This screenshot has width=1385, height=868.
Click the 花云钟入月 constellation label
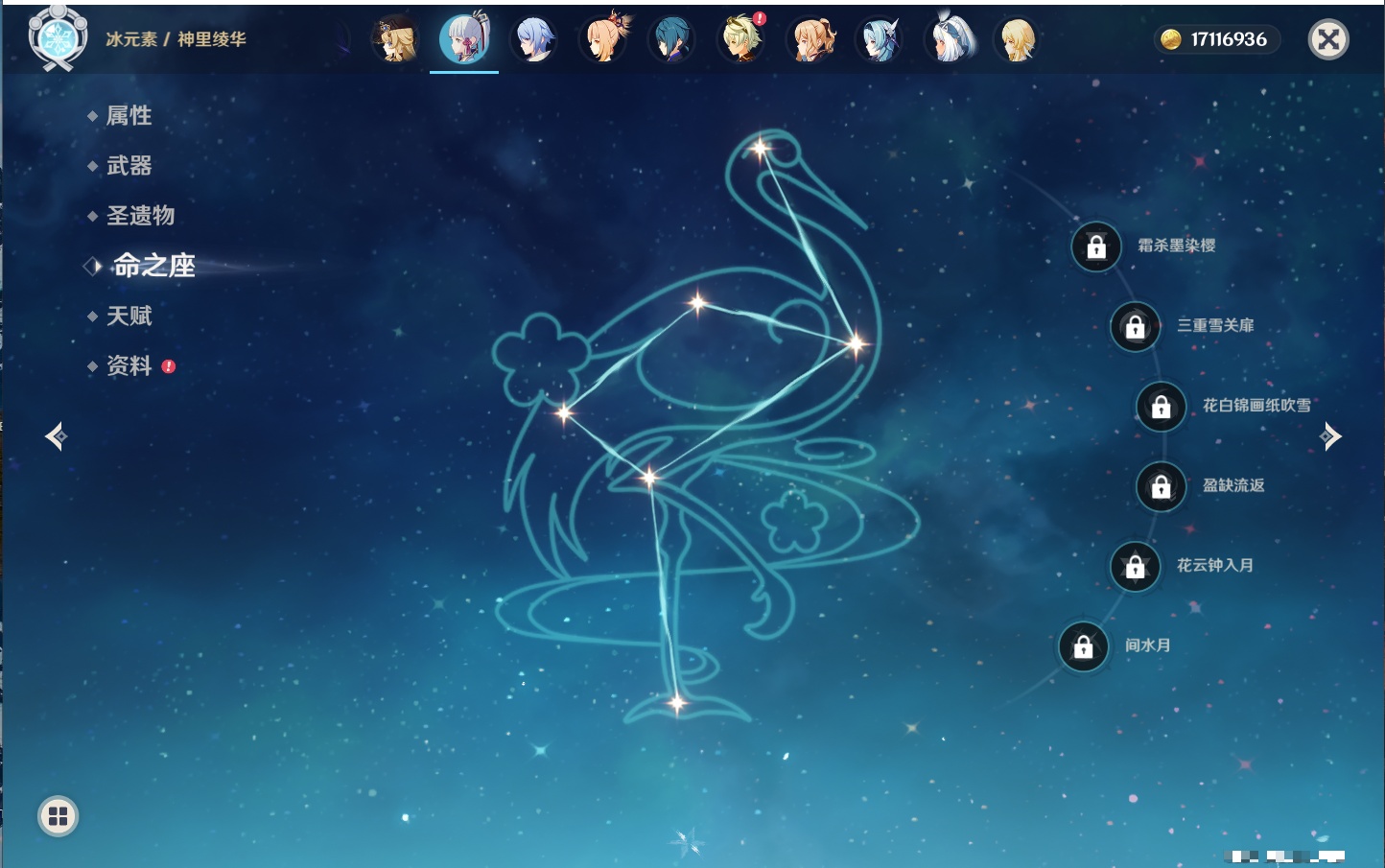click(x=1215, y=565)
